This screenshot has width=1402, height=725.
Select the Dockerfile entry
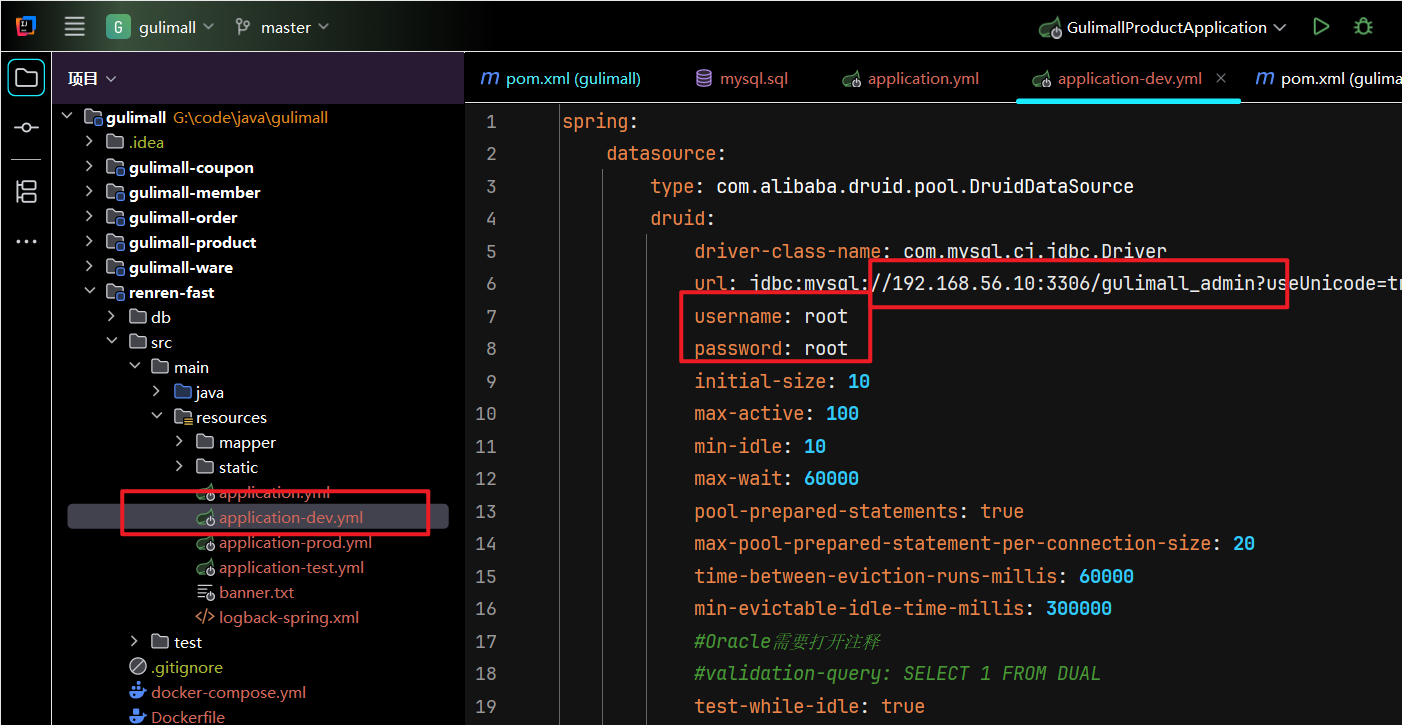[177, 716]
